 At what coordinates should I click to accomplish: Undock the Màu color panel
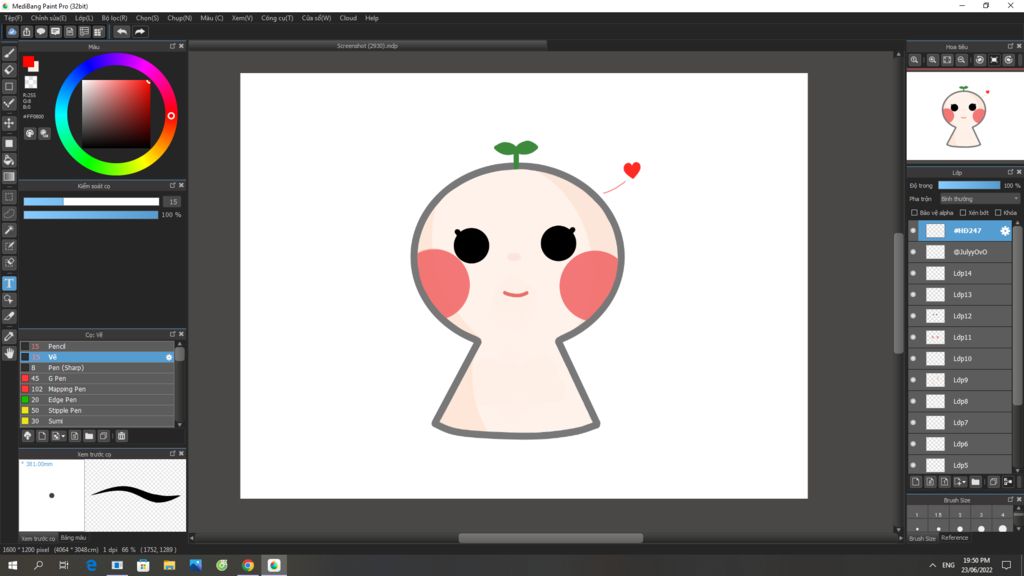tap(172, 46)
